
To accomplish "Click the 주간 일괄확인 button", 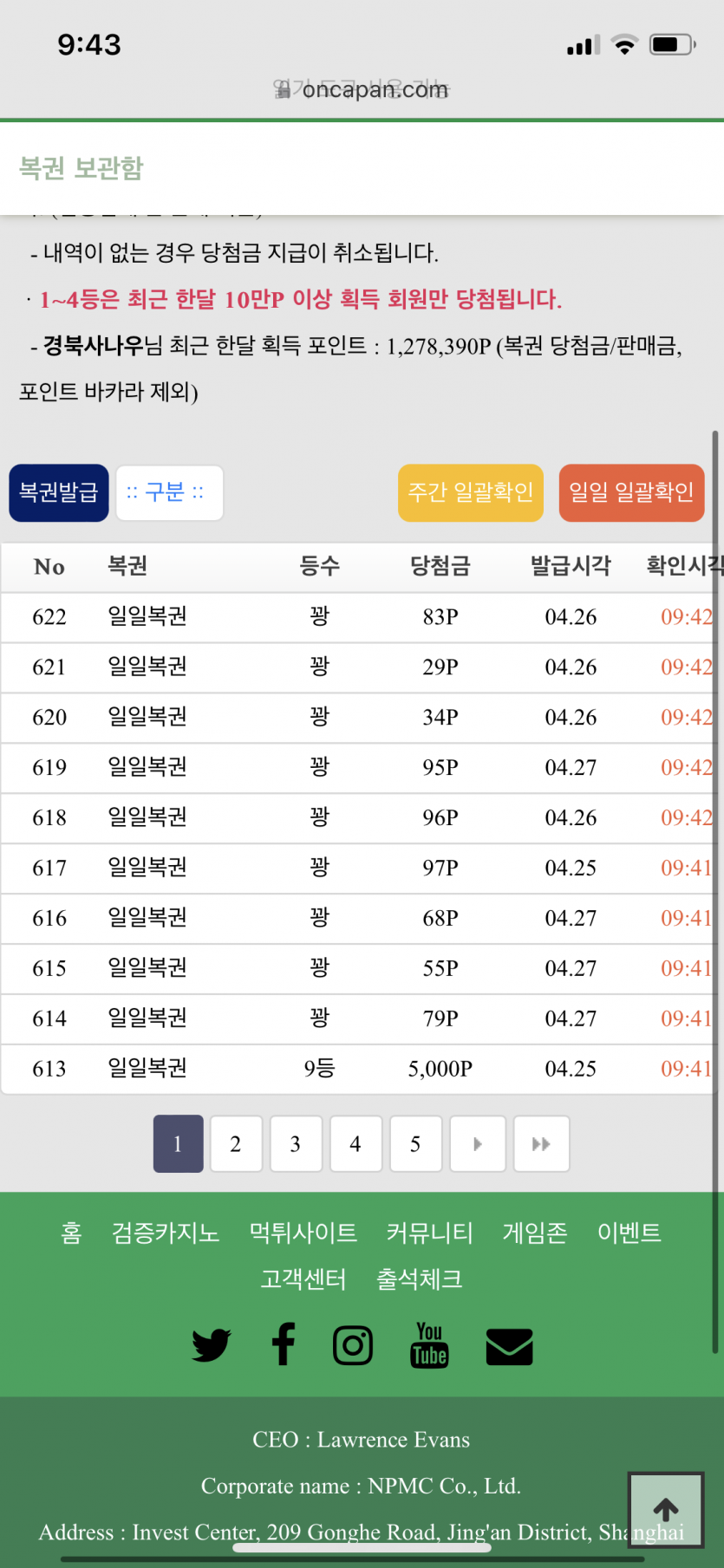I will coord(471,493).
